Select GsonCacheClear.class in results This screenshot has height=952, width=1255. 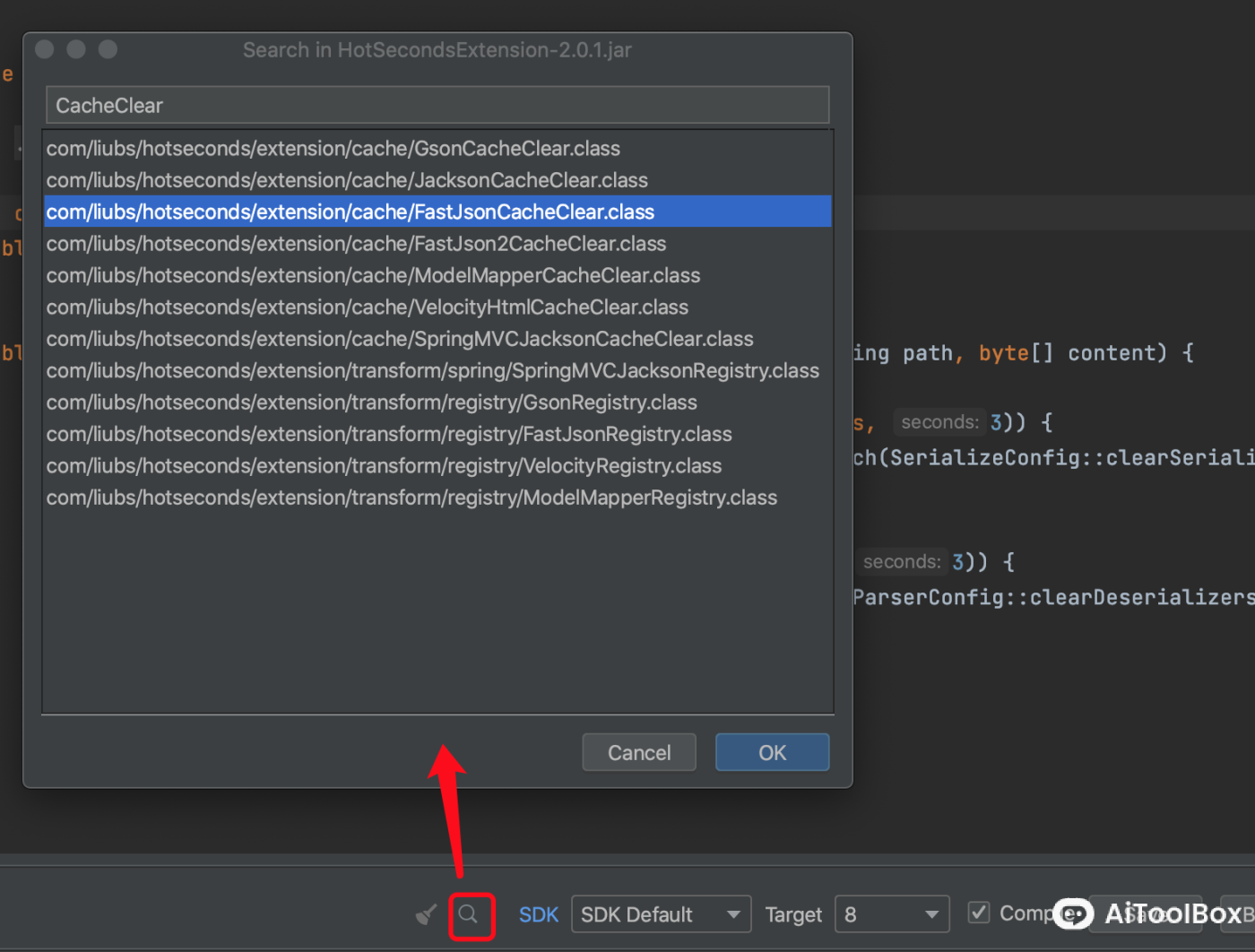pyautogui.click(x=333, y=149)
